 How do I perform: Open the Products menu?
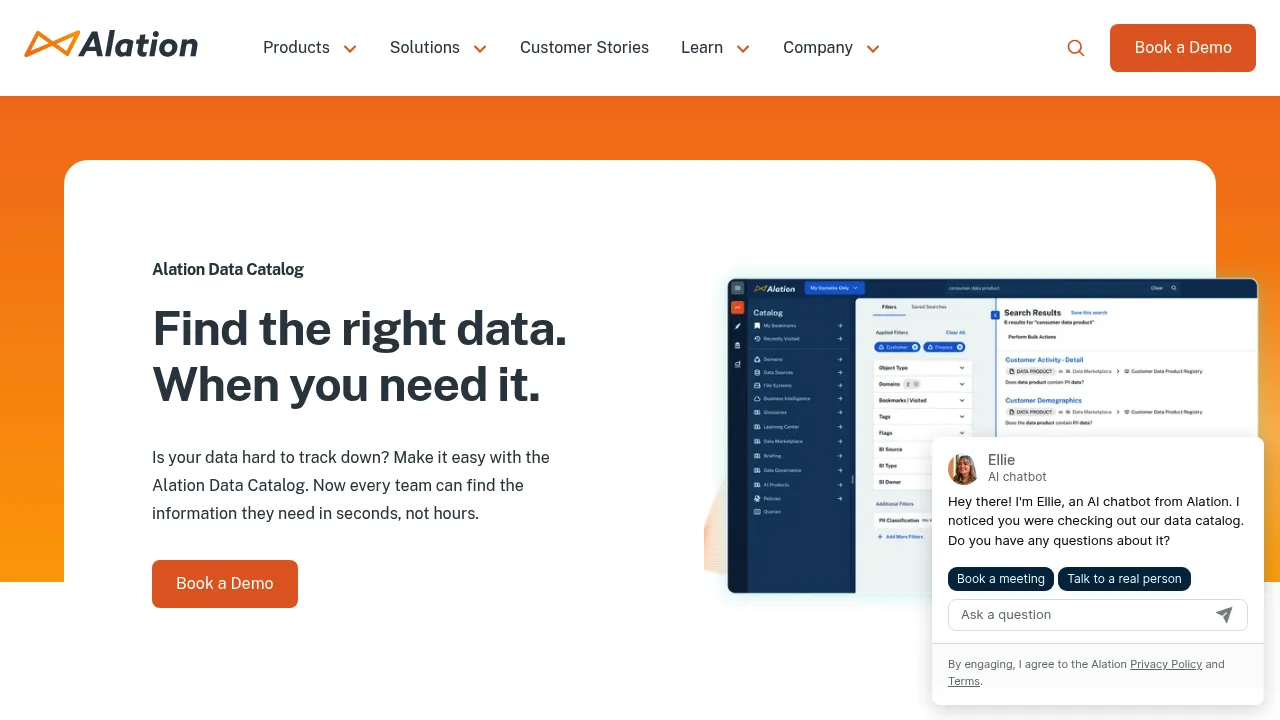coord(296,48)
